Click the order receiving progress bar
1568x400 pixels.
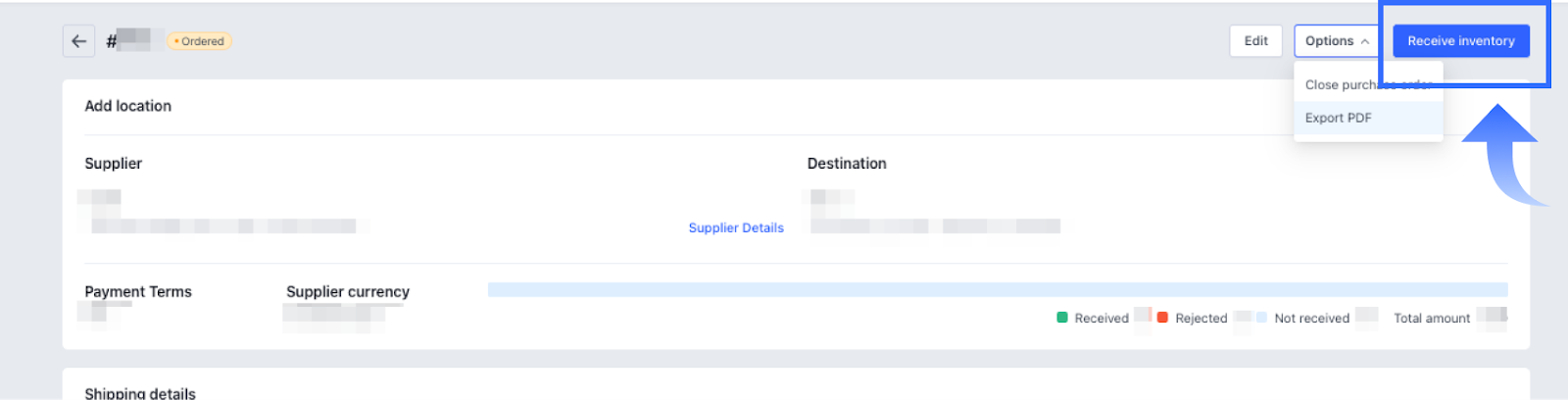(x=997, y=289)
